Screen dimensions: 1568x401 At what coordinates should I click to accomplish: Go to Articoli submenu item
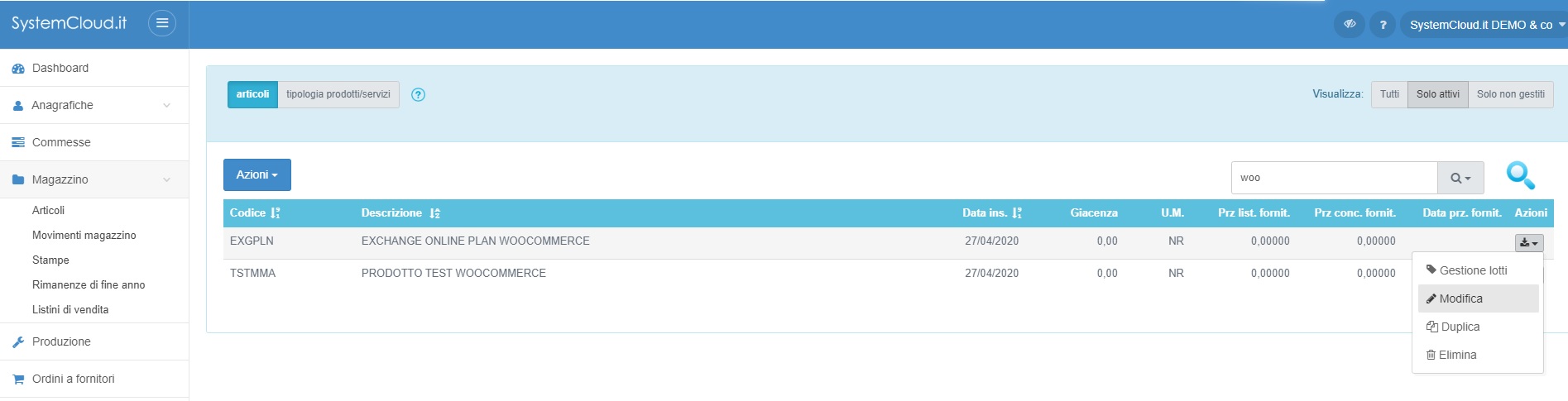click(48, 210)
